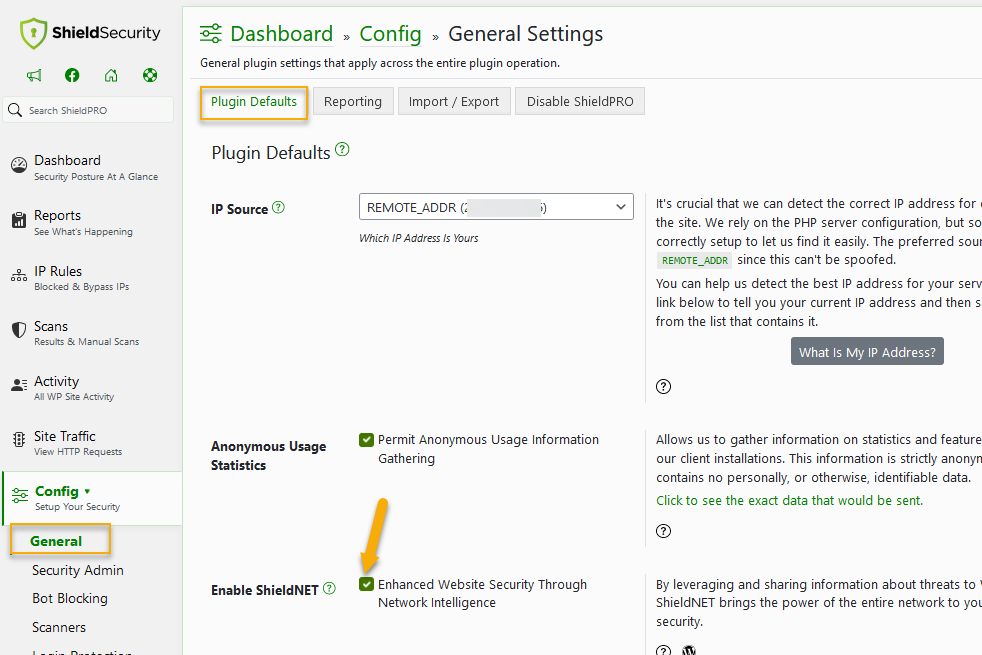Image resolution: width=982 pixels, height=655 pixels.
Task: Open the Facebook icon link
Action: tap(72, 76)
